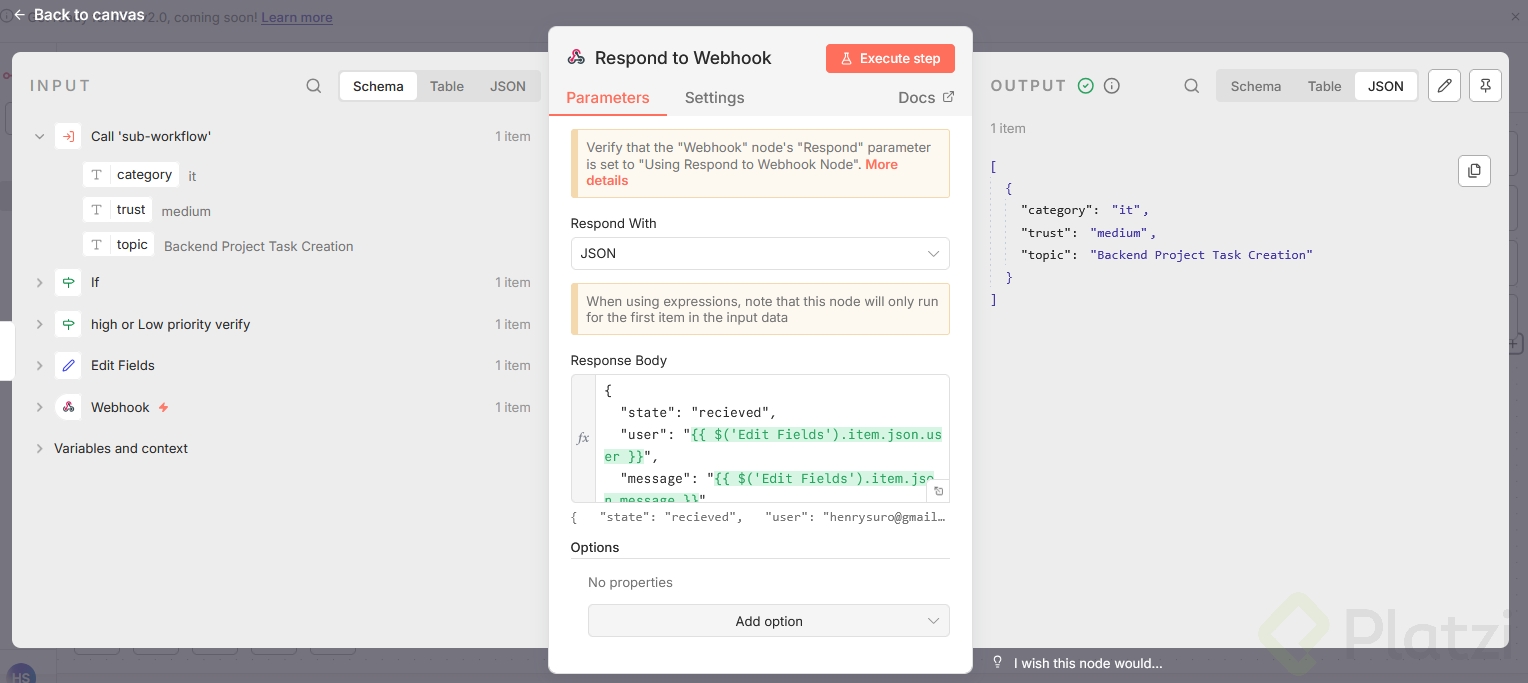Click the fx expression icon beside Response Body
This screenshot has width=1528, height=683.
(x=583, y=438)
